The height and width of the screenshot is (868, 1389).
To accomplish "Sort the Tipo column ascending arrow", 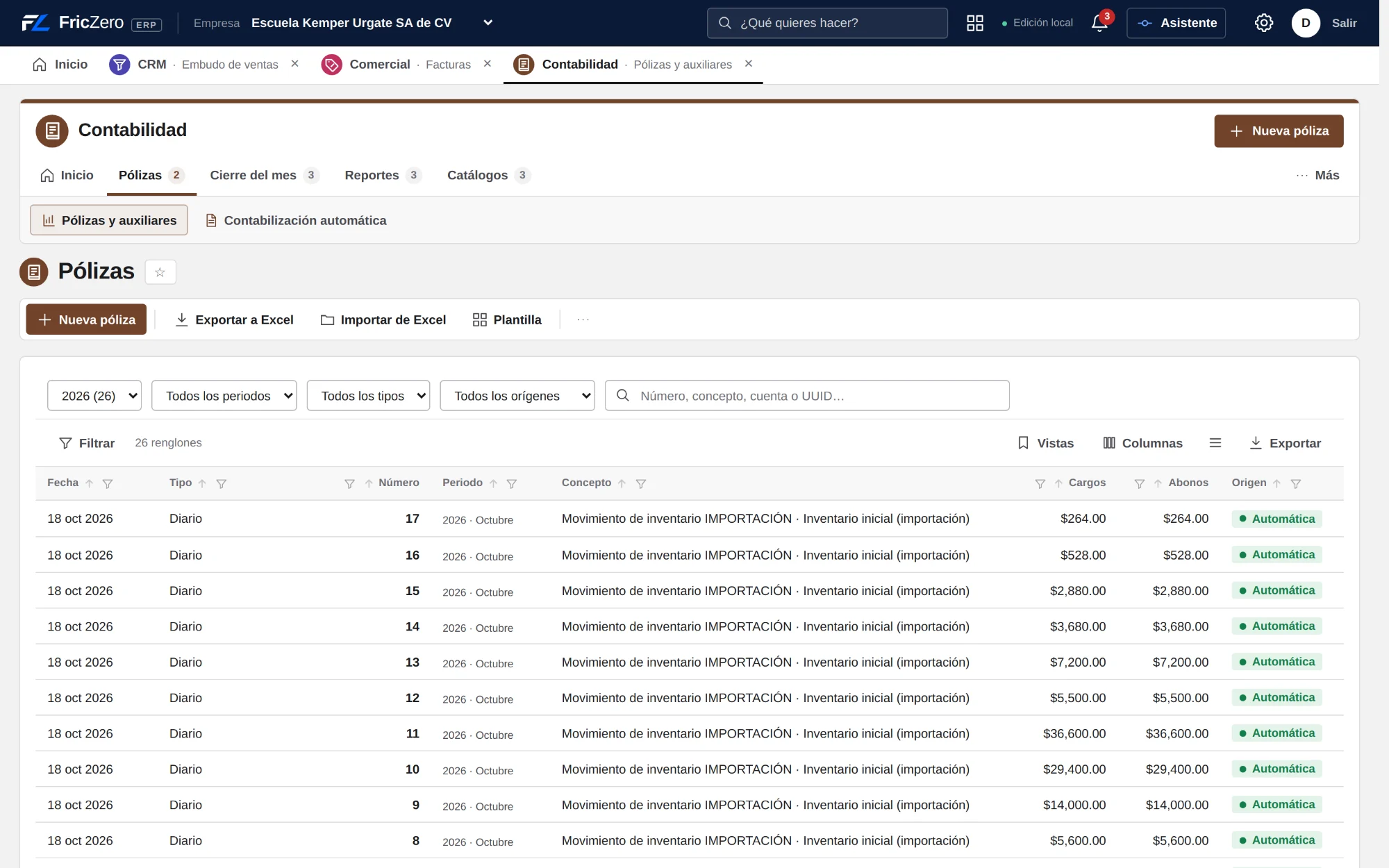I will [202, 483].
